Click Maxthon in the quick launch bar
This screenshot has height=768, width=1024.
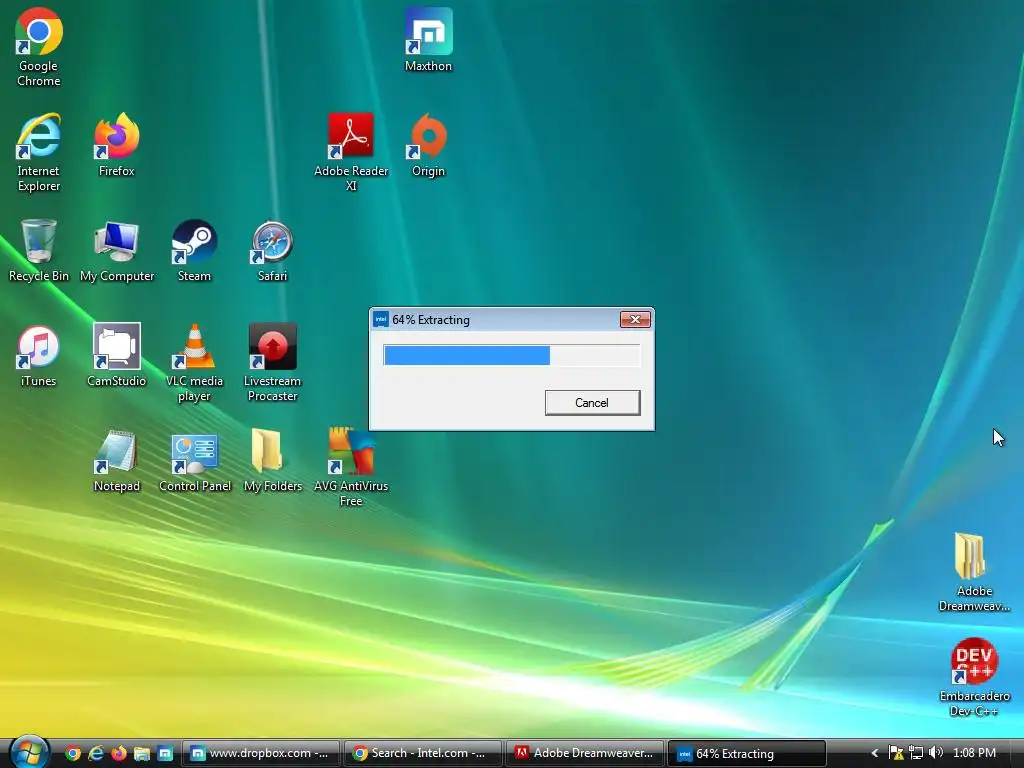click(165, 754)
